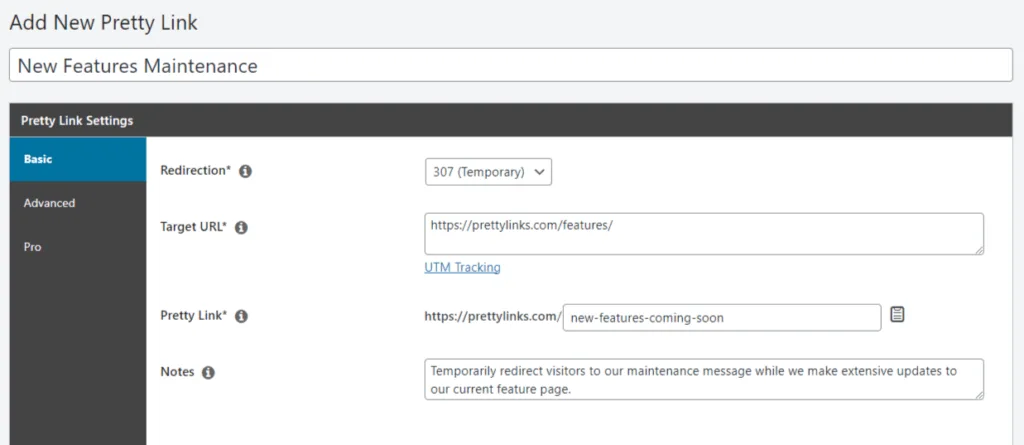Click the https://prettylinks.com/ base URL text

point(492,316)
